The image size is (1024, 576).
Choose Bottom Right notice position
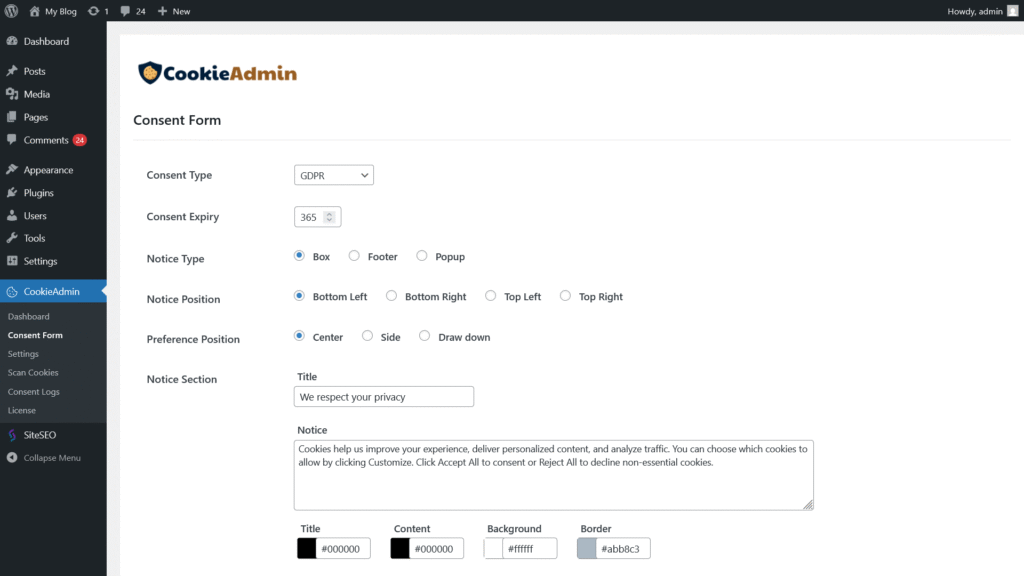tap(391, 296)
